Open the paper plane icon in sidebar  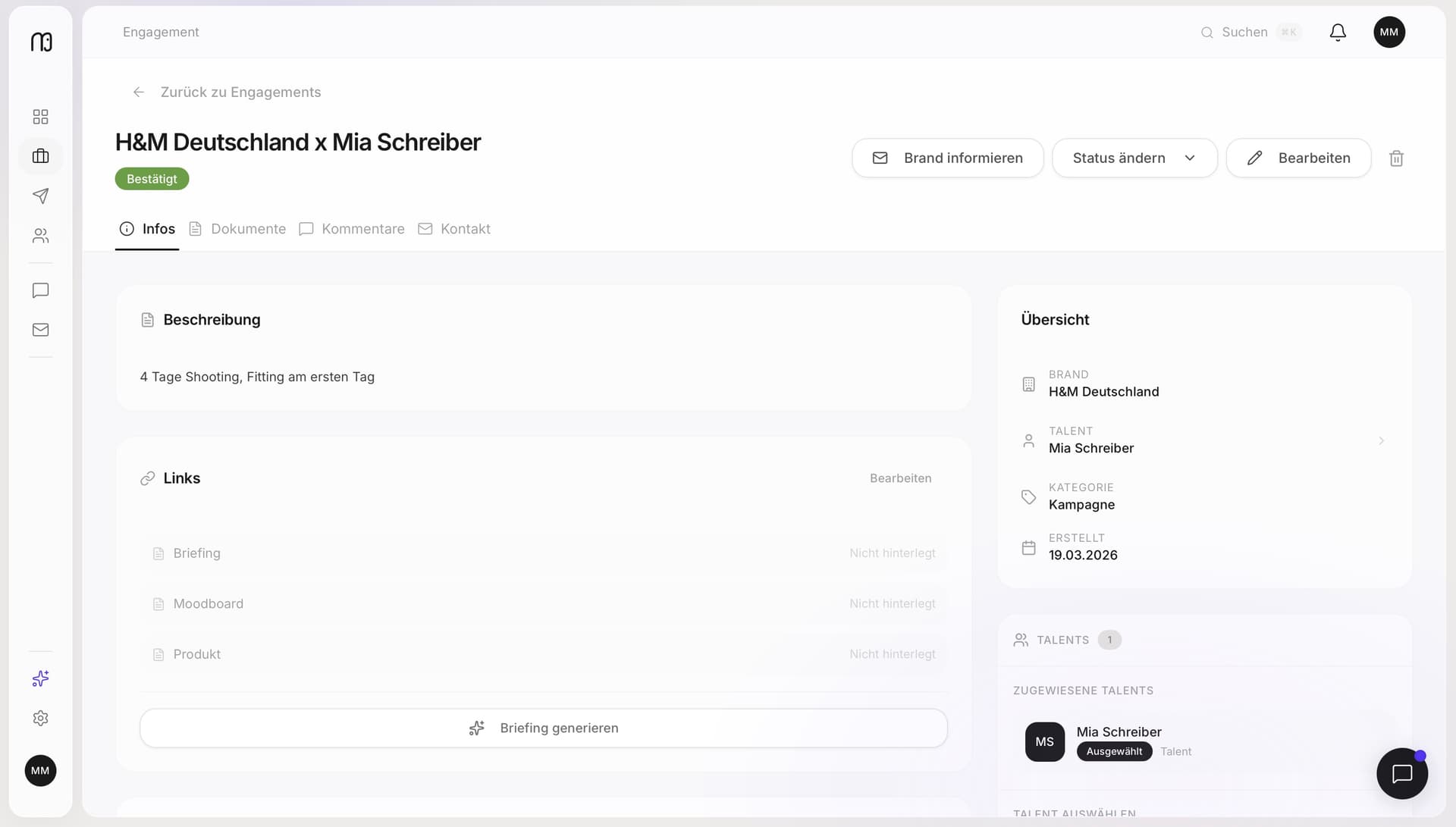pyautogui.click(x=41, y=196)
